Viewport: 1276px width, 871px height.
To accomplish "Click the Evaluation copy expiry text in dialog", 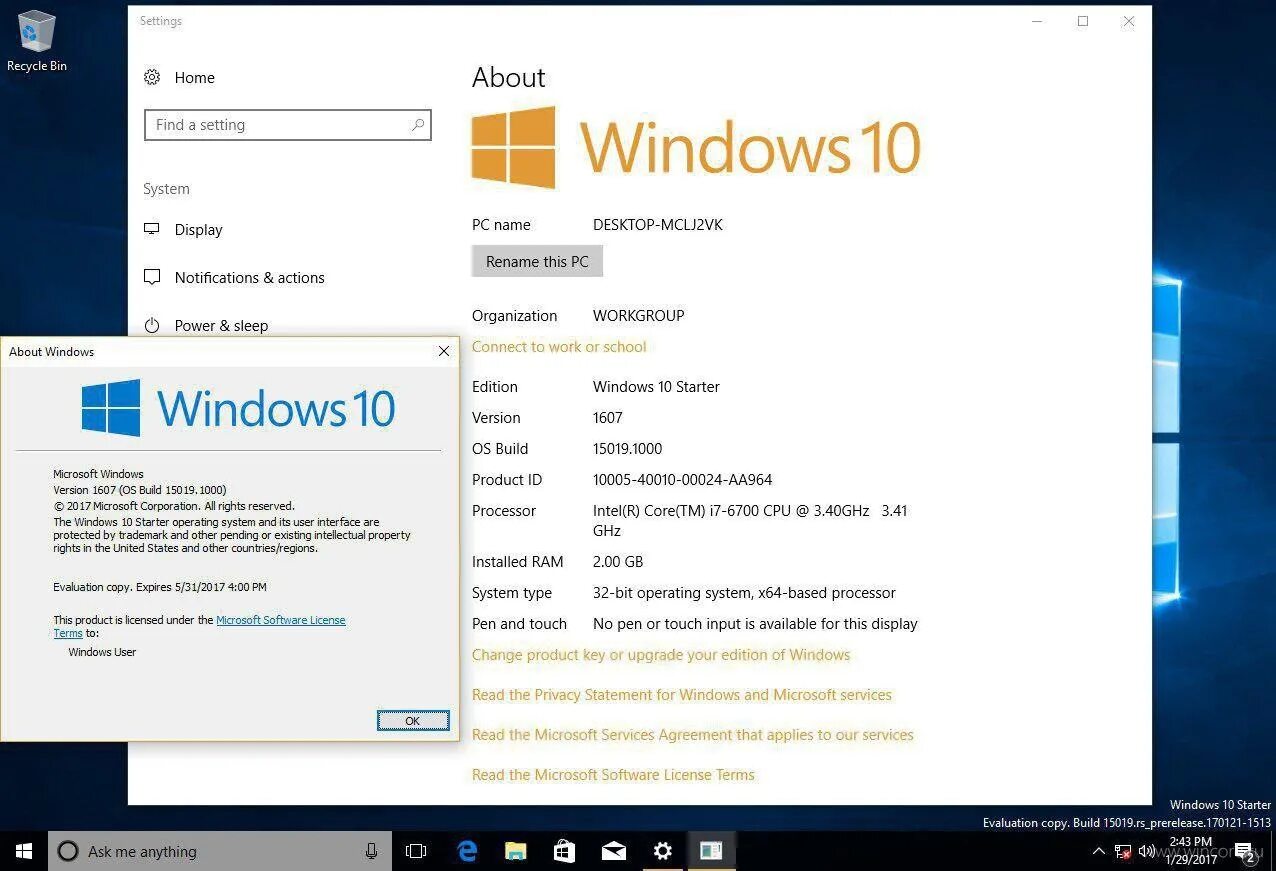I will tap(160, 587).
